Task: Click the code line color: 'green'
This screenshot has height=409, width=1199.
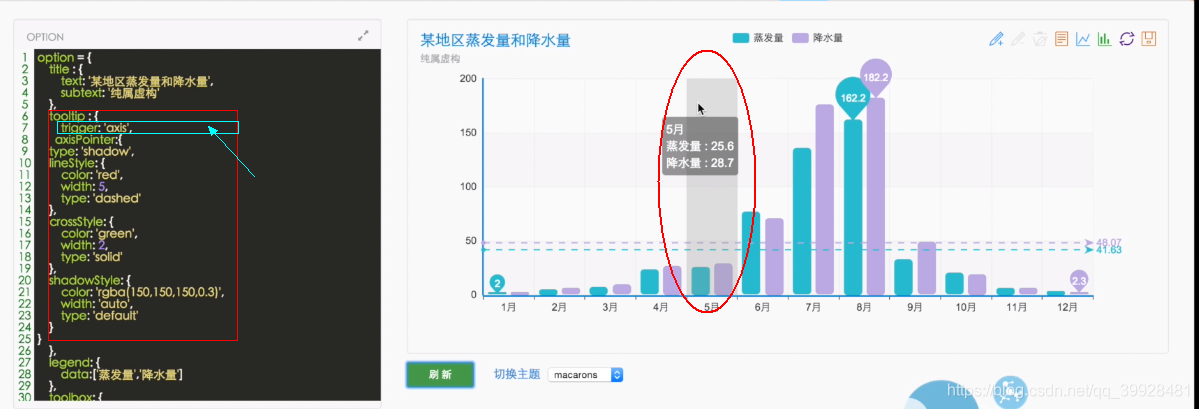Action: tap(99, 233)
